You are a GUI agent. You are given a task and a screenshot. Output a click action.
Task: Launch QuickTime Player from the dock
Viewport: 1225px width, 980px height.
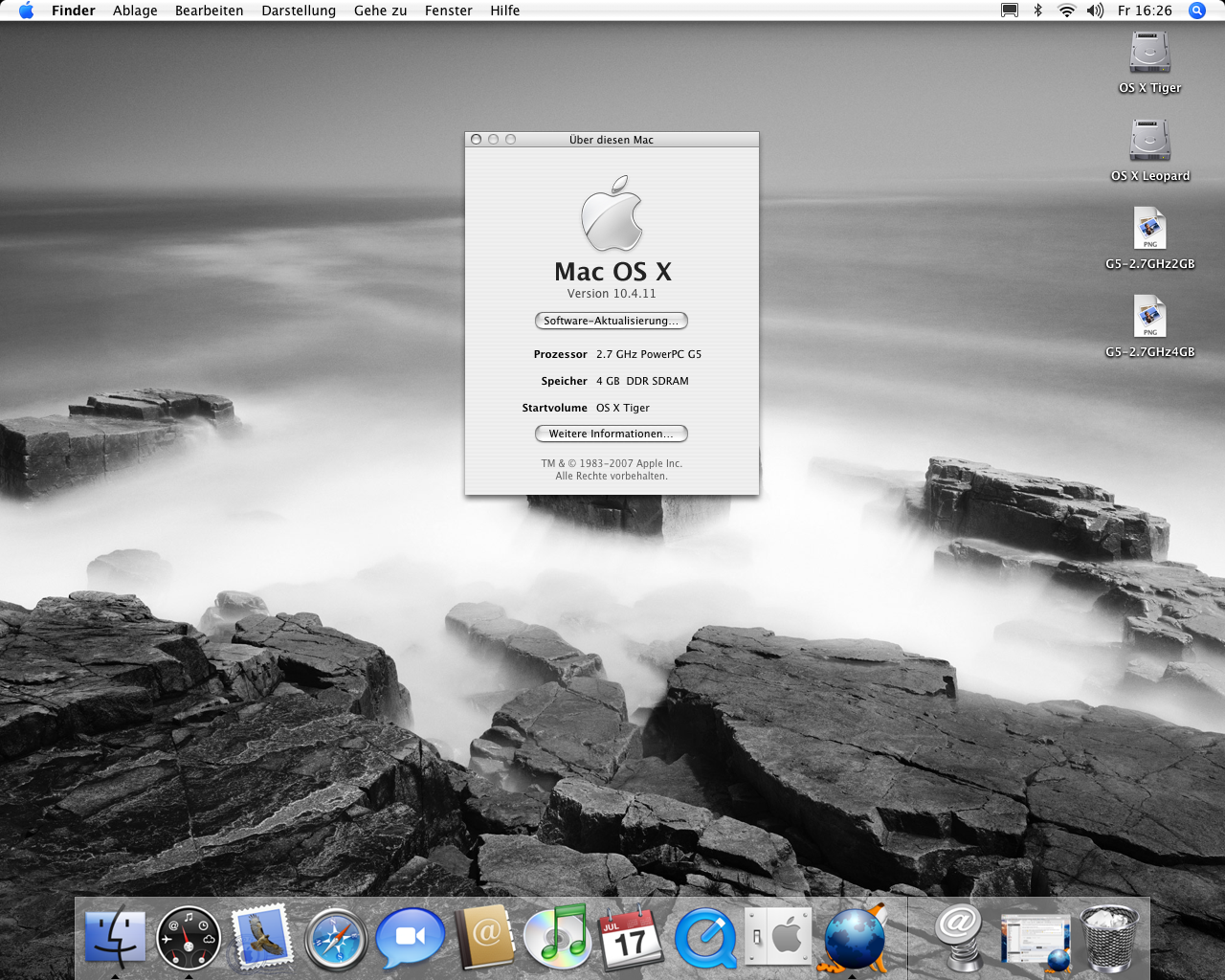(x=704, y=938)
